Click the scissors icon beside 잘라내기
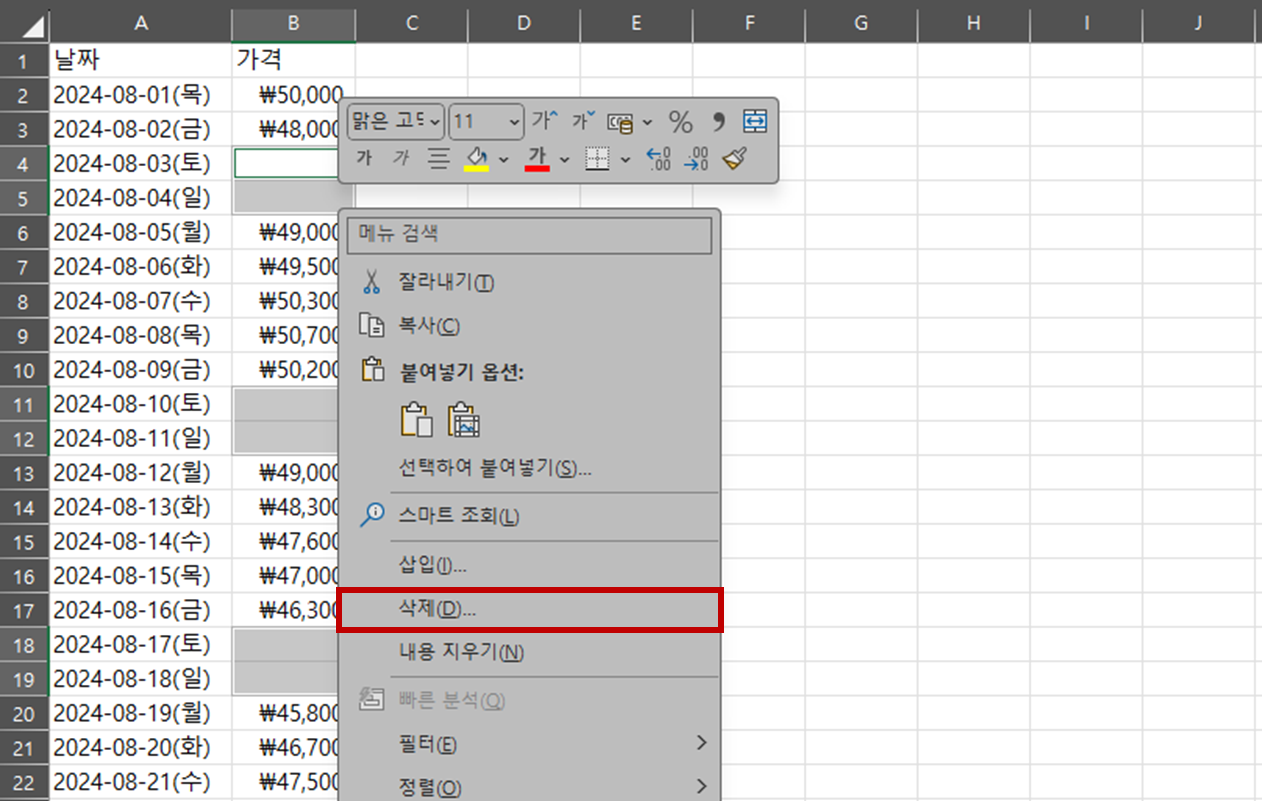This screenshot has height=801, width=1262. click(371, 281)
